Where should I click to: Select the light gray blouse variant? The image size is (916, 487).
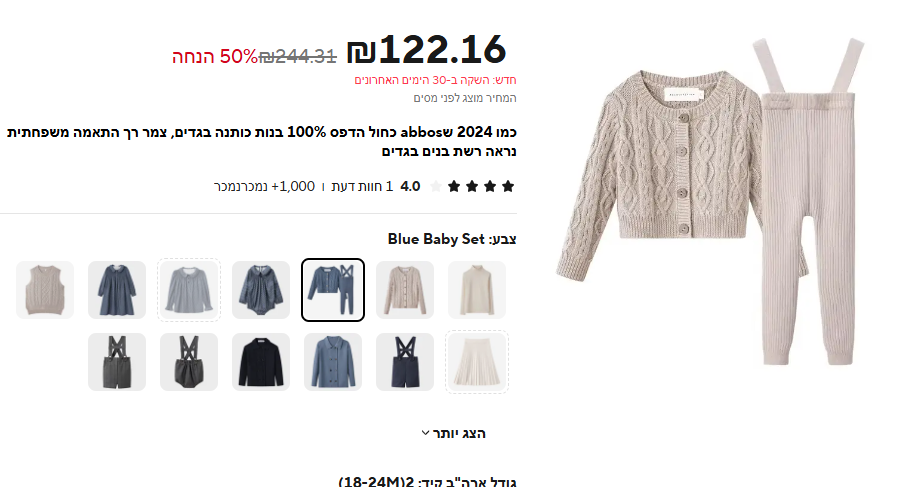point(189,290)
